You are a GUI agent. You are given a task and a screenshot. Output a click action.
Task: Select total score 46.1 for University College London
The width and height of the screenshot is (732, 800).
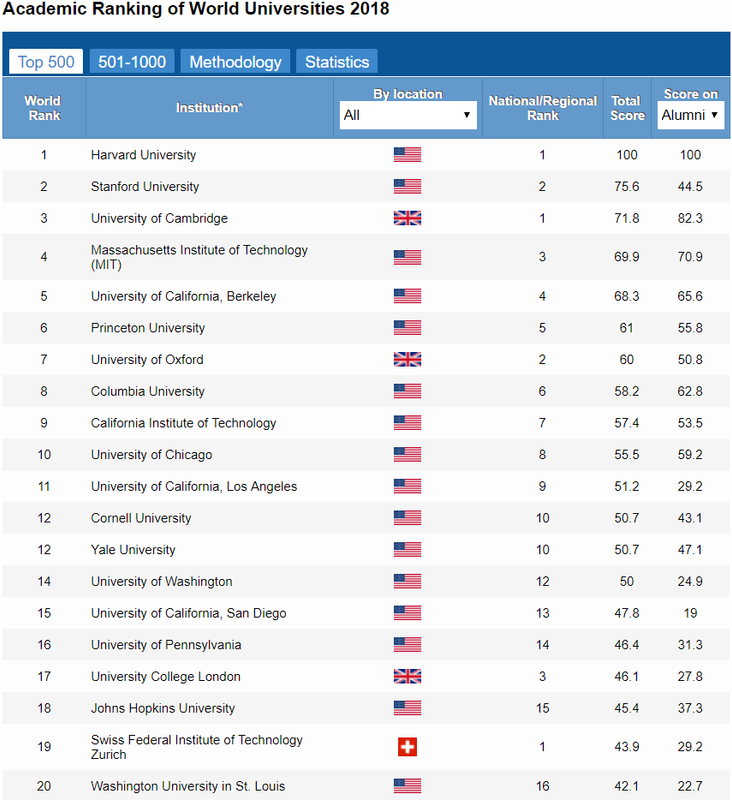pyautogui.click(x=627, y=676)
